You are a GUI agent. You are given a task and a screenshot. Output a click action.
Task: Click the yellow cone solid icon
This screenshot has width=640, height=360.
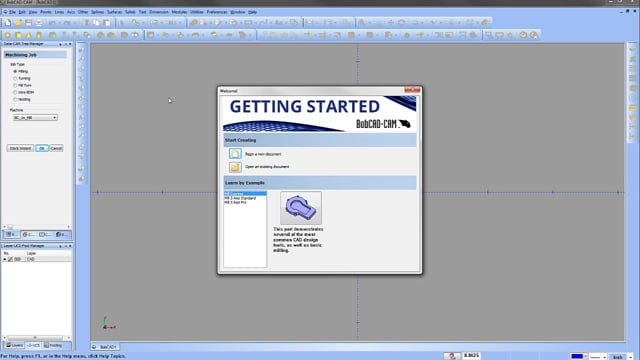(29, 36)
